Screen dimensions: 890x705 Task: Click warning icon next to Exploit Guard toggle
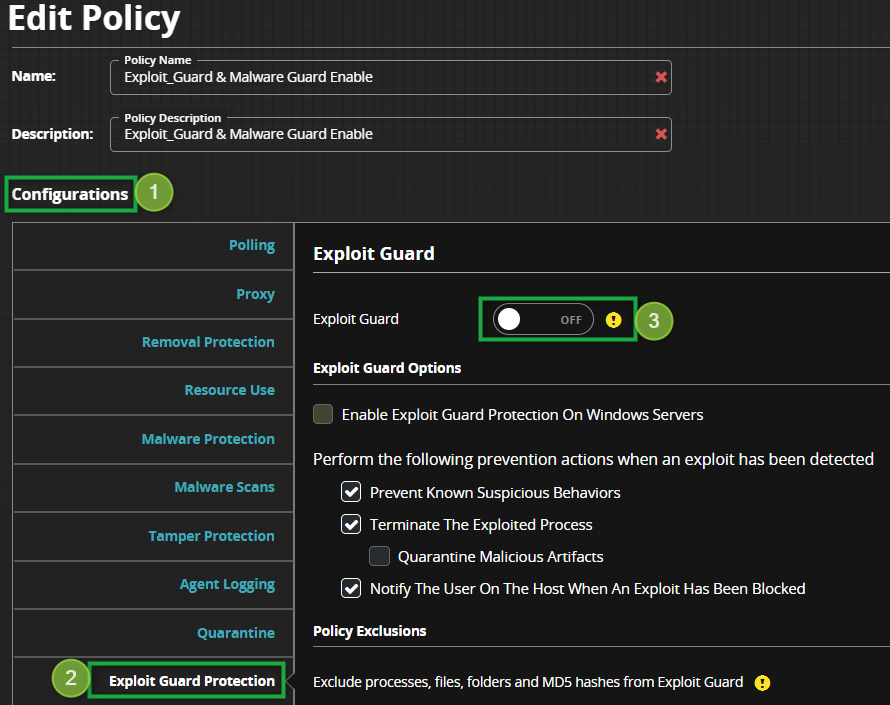click(614, 320)
